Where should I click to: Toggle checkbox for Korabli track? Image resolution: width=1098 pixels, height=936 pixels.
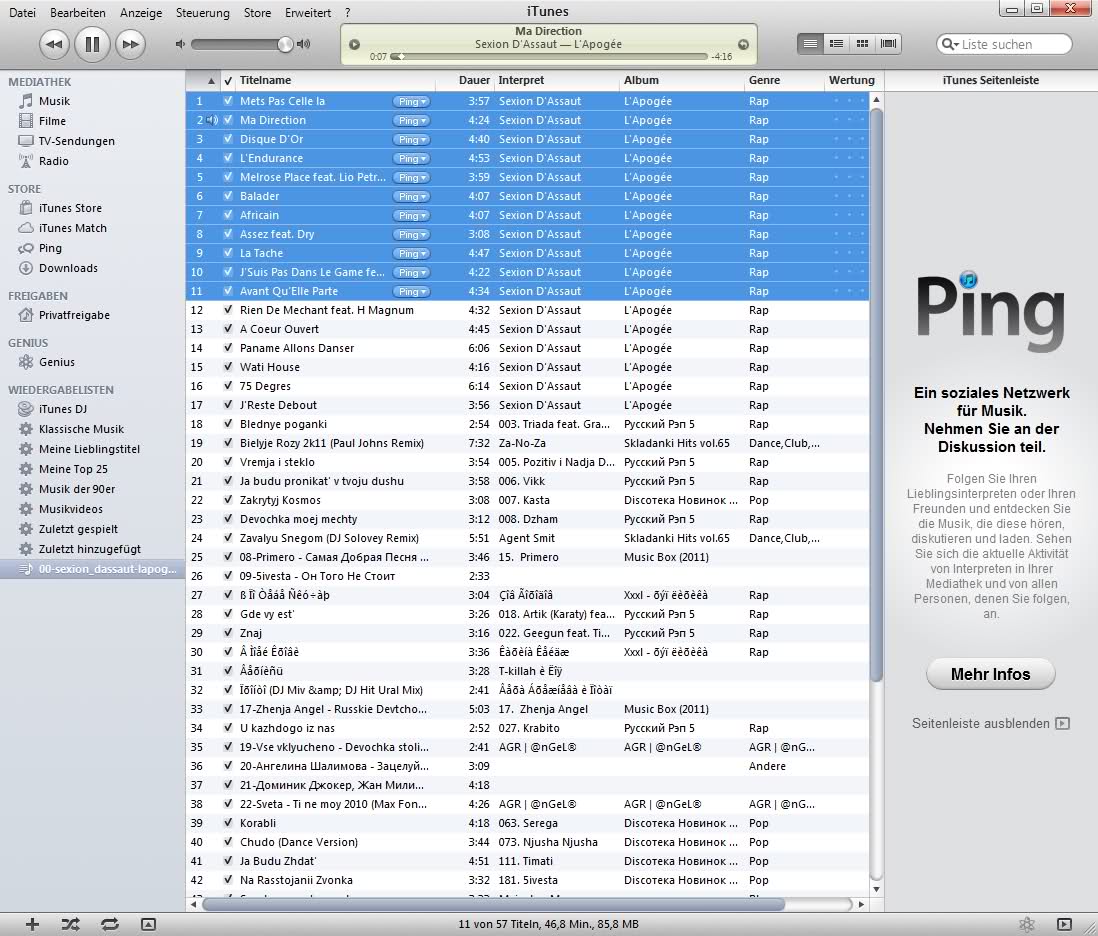click(228, 823)
